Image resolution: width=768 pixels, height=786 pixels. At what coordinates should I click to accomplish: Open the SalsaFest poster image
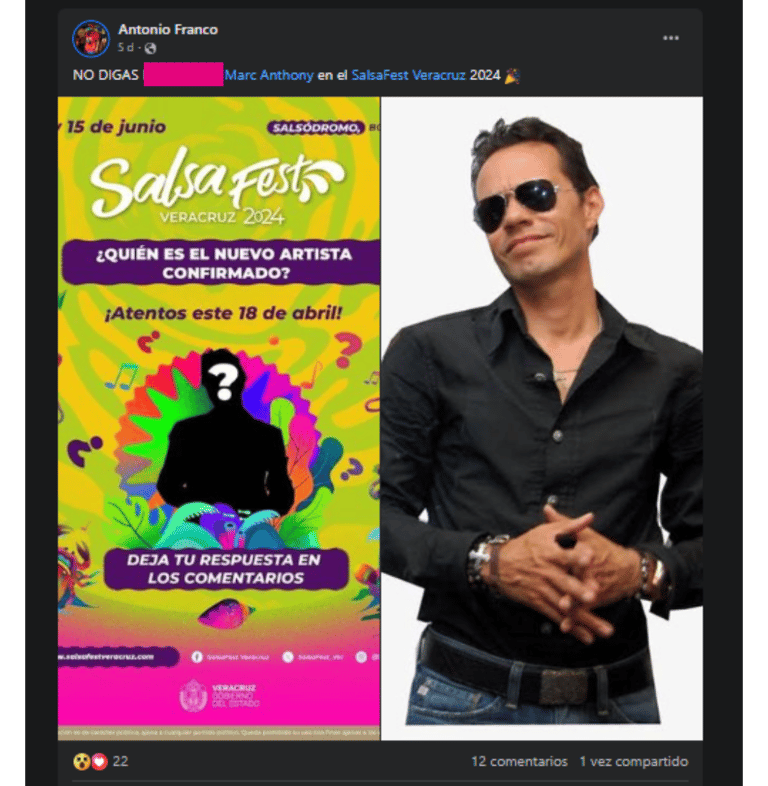pyautogui.click(x=219, y=418)
